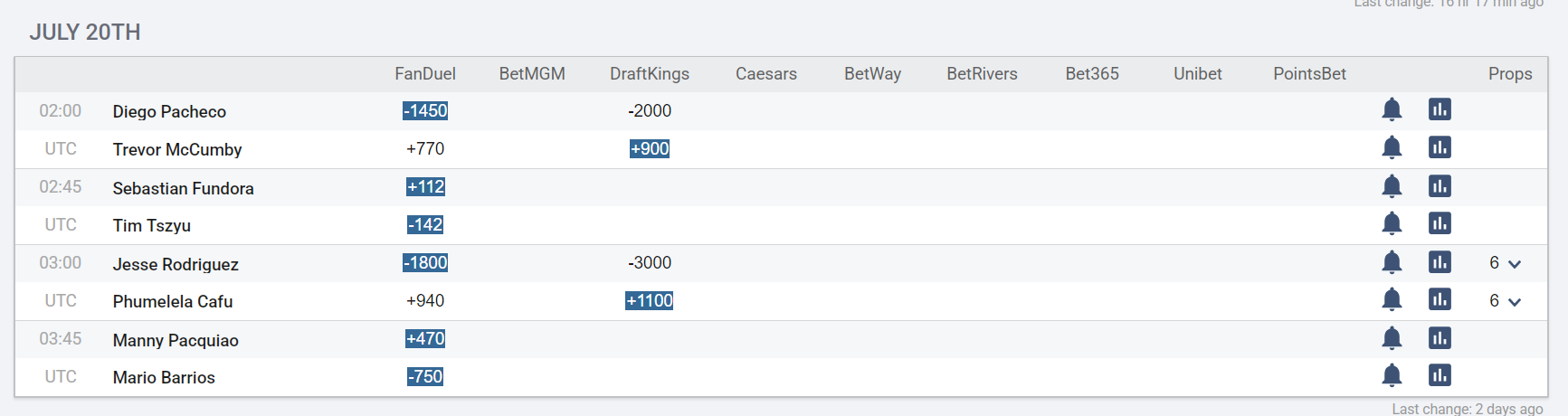1568x416 pixels.
Task: Open odds chart for Mario Barrios
Action: point(1440,375)
